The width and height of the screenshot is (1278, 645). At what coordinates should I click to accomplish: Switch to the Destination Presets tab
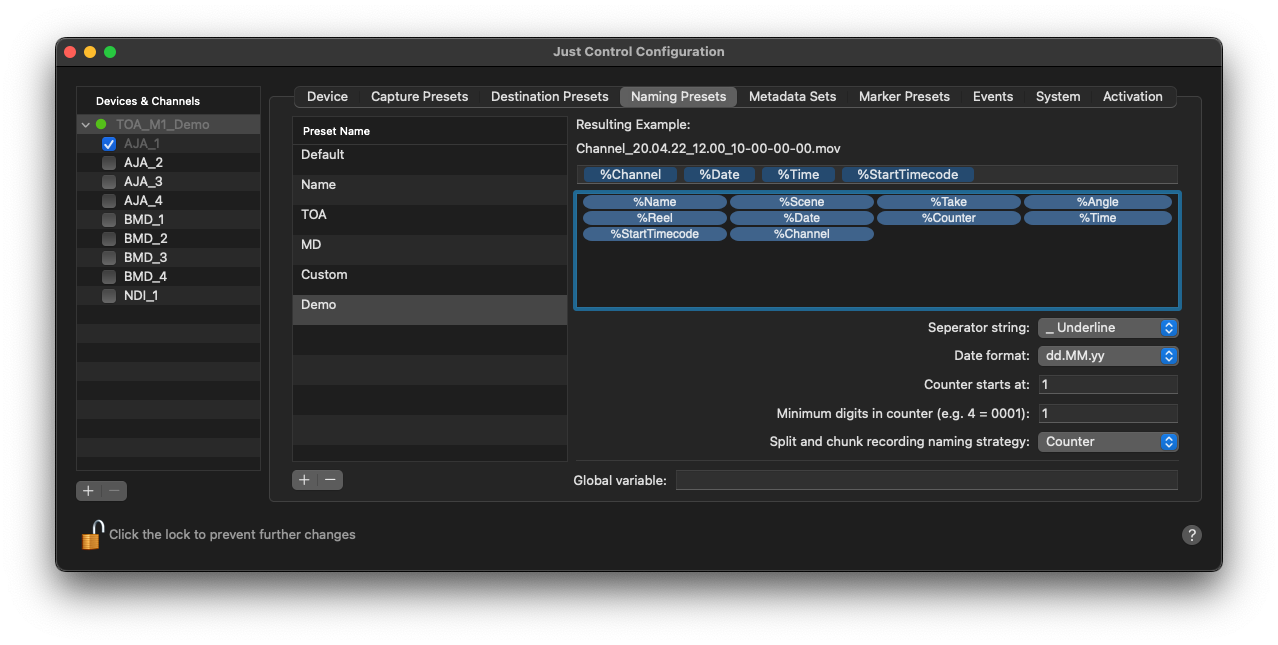[x=549, y=97]
